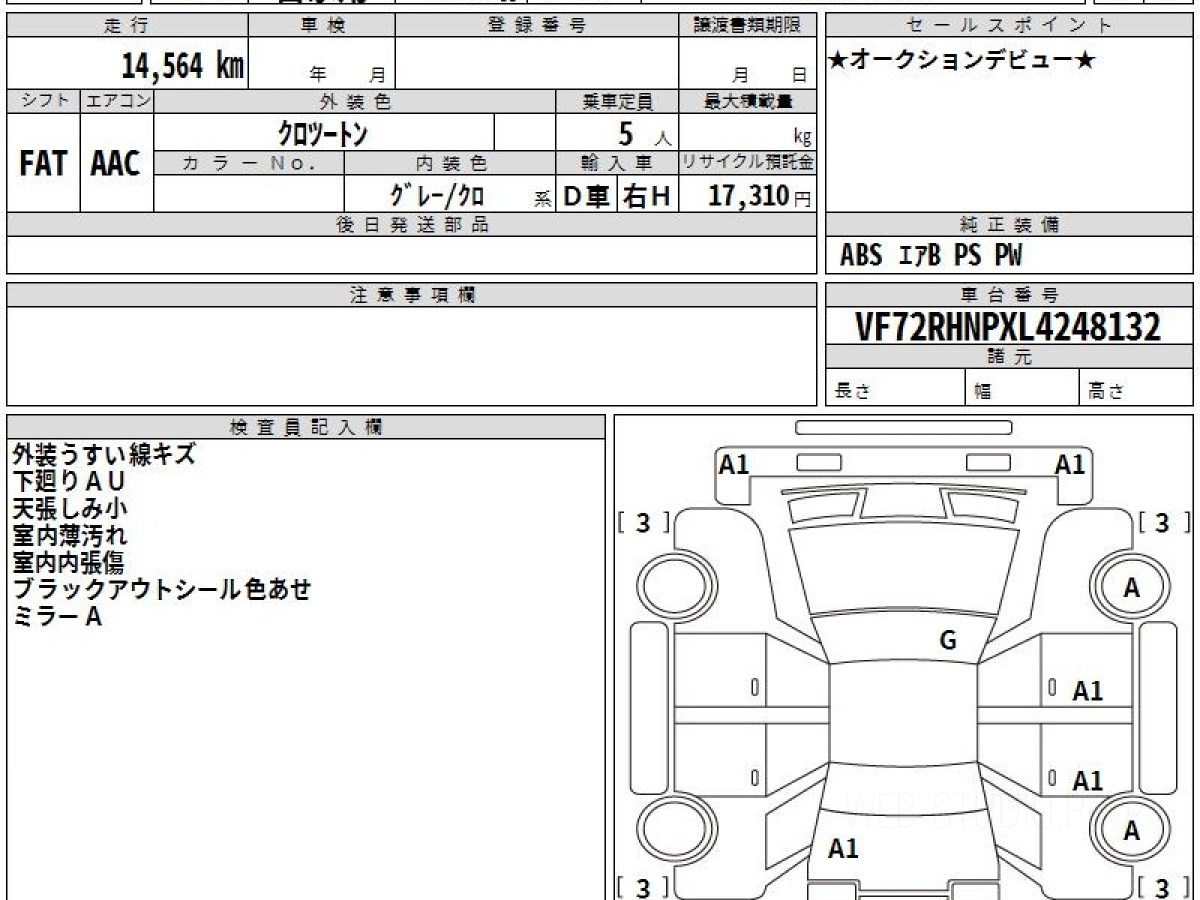Click the D車 import value
1200x900 pixels.
click(x=587, y=196)
